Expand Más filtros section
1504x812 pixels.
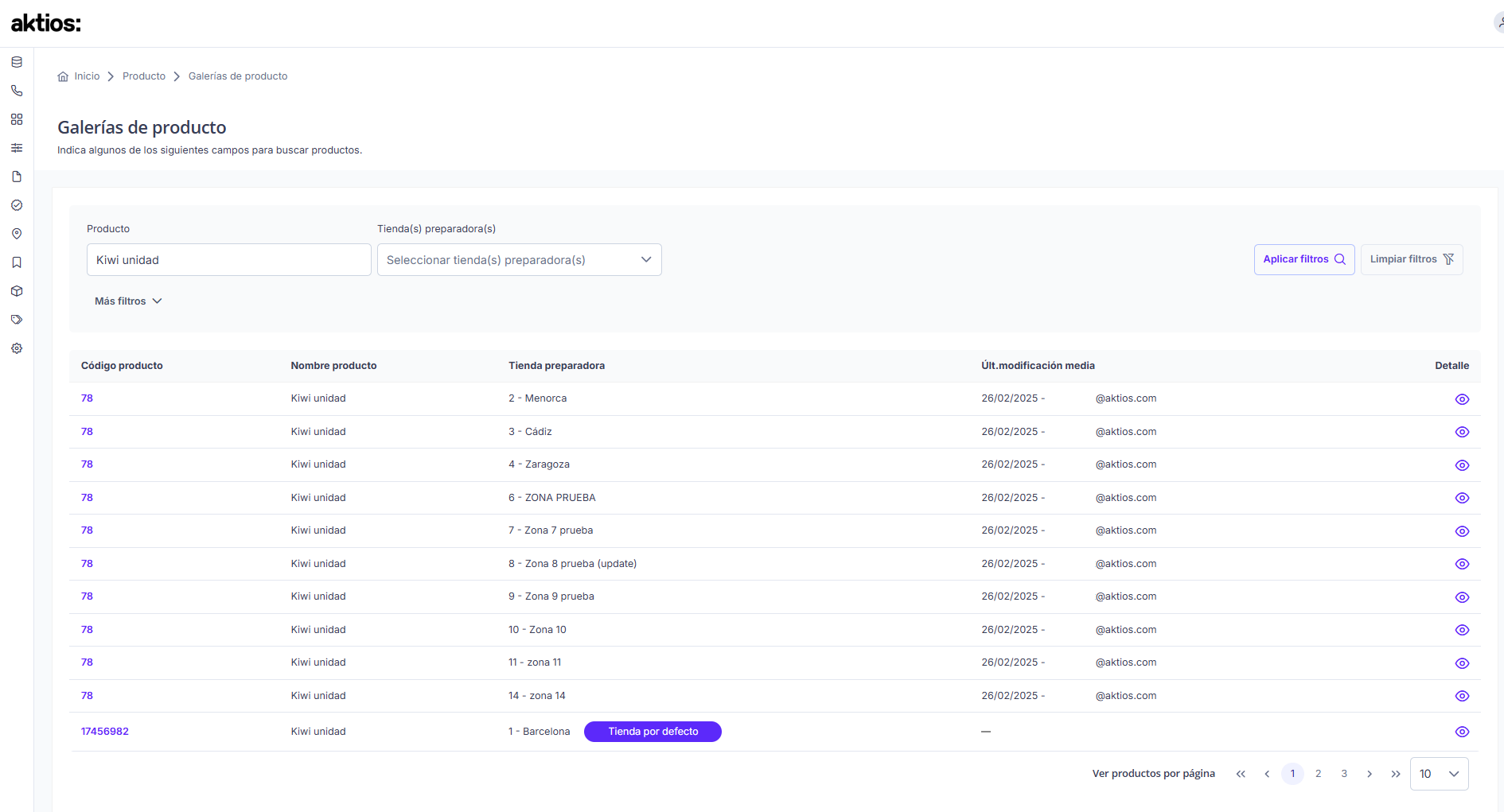click(128, 301)
